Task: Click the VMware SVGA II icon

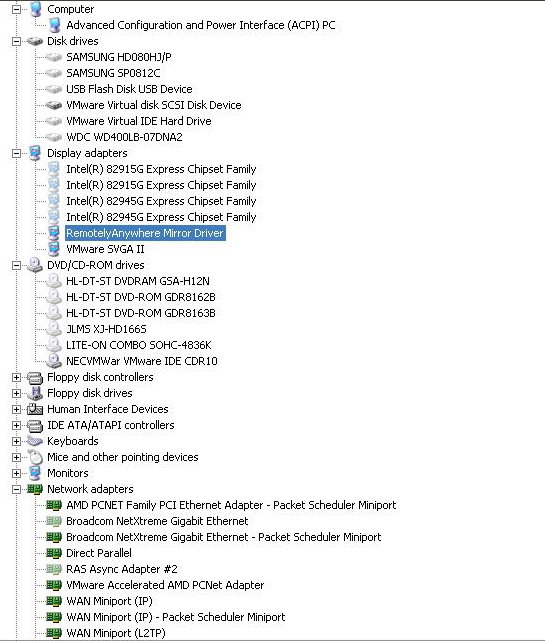Action: [54, 249]
